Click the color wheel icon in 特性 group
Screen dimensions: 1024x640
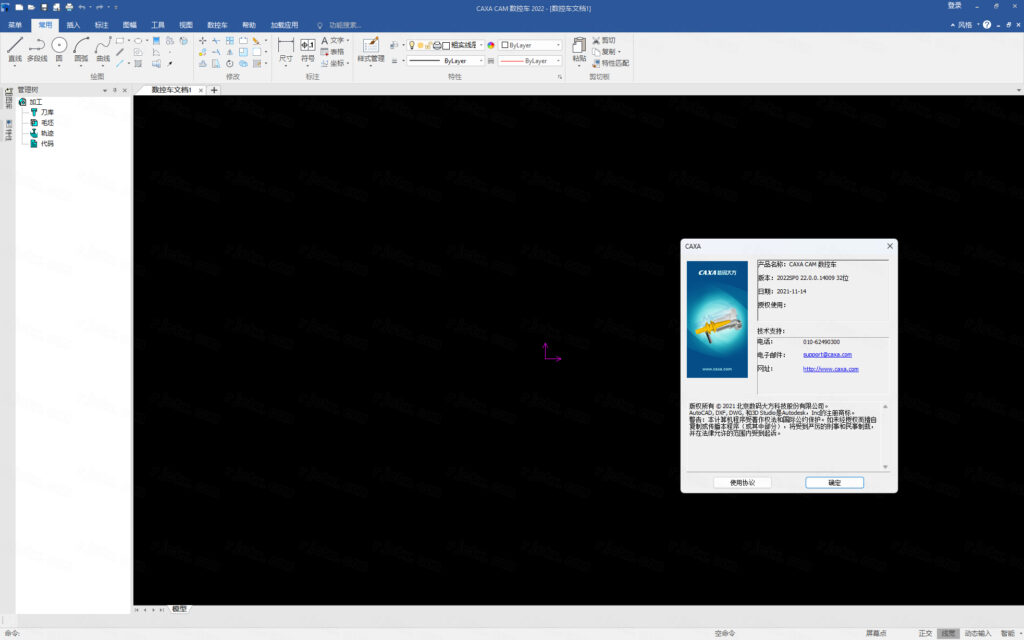(491, 45)
